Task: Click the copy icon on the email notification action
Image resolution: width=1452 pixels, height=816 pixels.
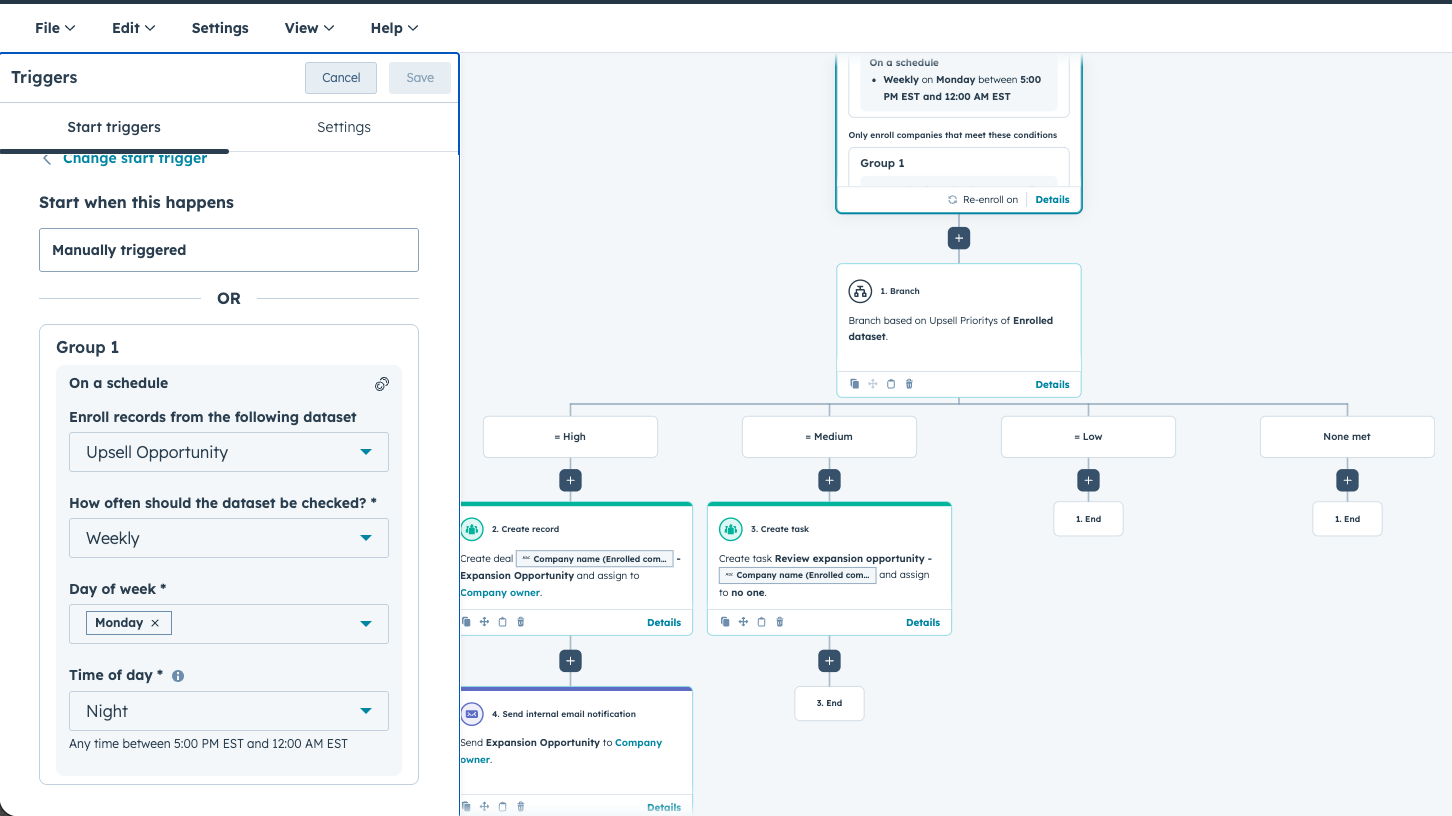Action: [x=466, y=805]
